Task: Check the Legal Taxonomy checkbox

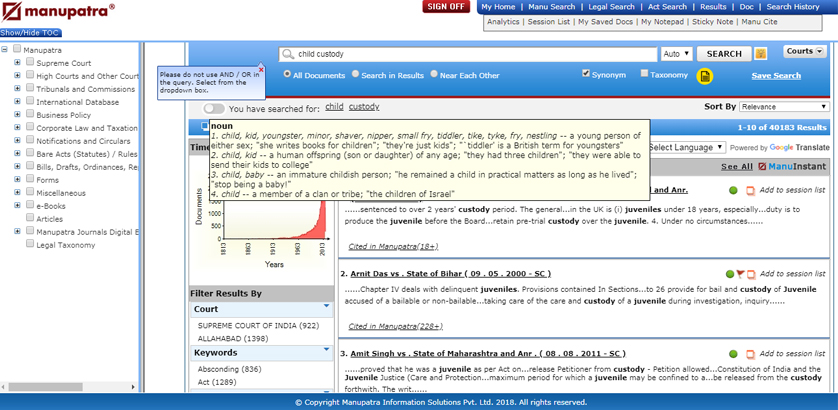Action: coord(30,244)
